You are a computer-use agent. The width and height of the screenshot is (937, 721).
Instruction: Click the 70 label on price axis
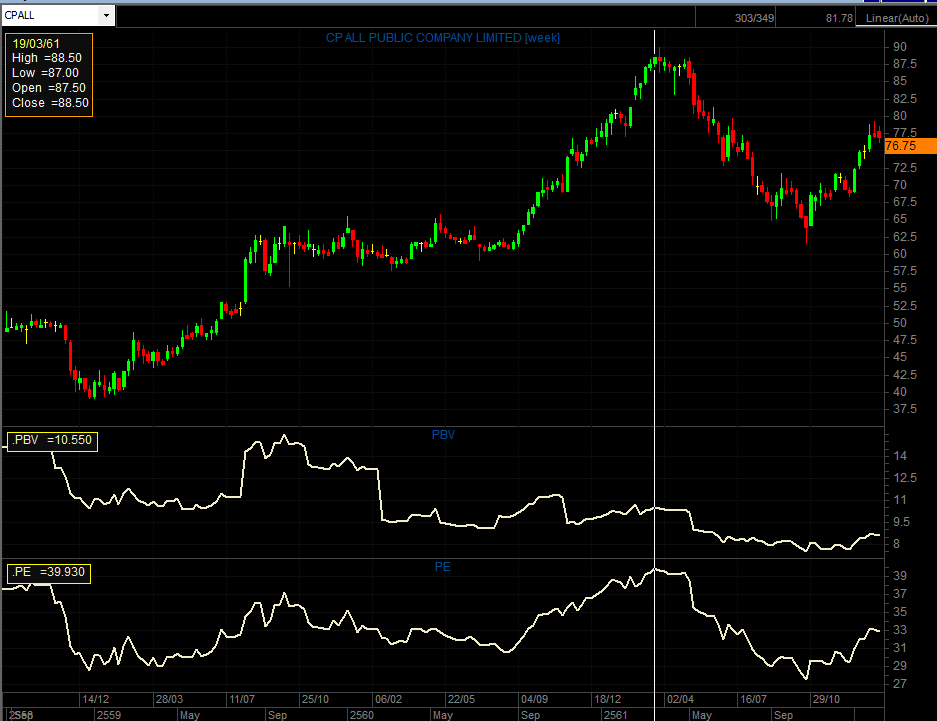(x=900, y=185)
